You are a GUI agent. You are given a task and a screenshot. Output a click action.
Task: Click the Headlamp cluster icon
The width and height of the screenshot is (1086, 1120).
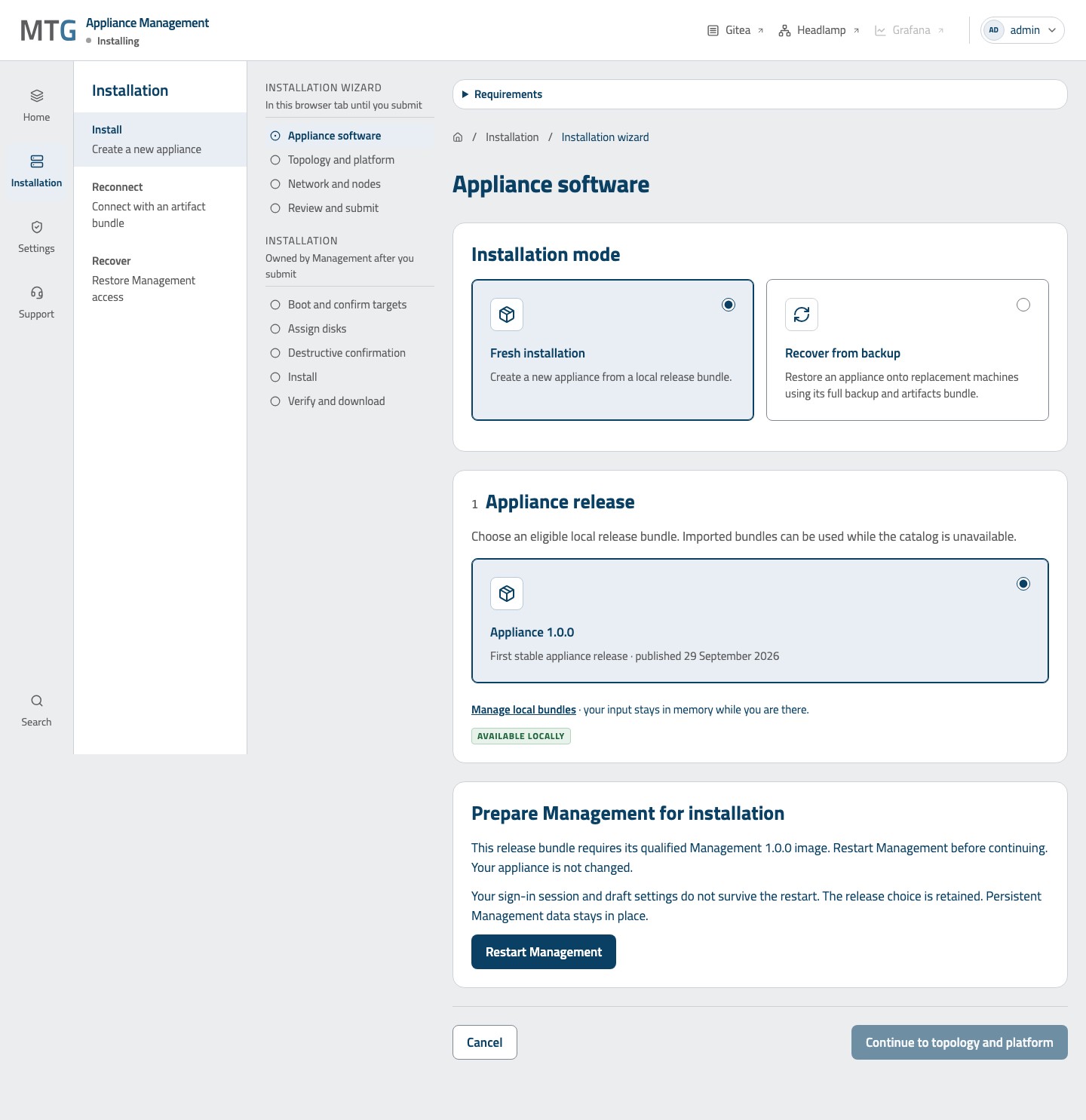[x=784, y=30]
